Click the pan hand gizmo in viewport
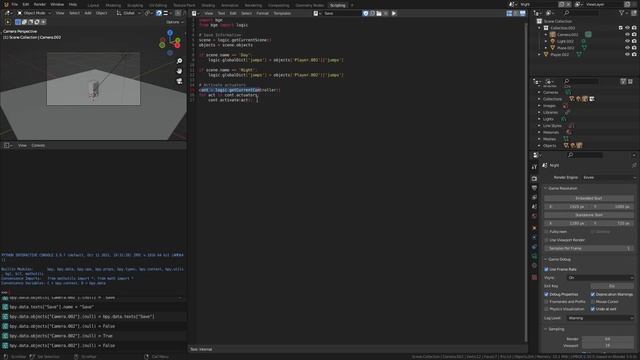 (x=180, y=71)
